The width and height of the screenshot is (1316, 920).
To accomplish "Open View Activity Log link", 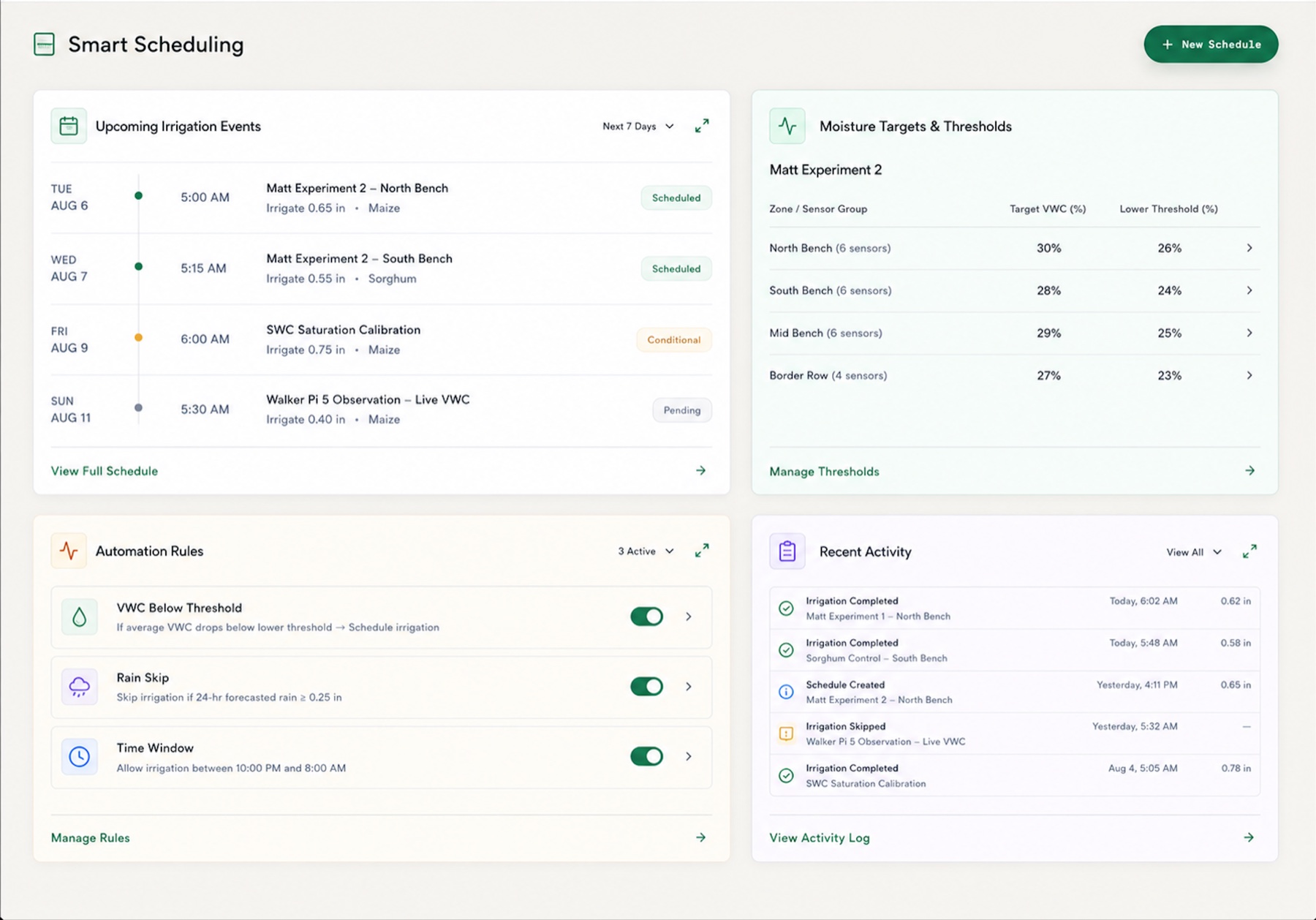I will click(x=820, y=838).
